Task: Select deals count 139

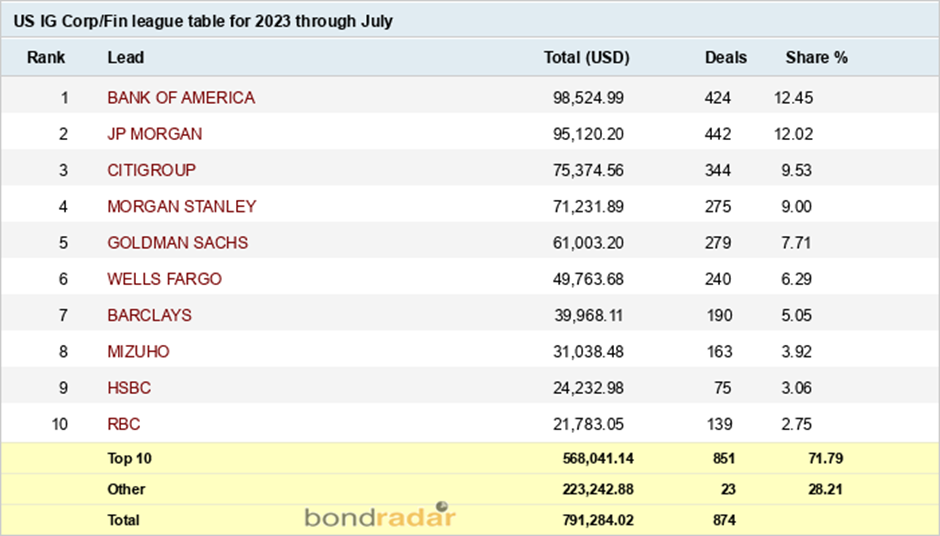Action: 719,424
